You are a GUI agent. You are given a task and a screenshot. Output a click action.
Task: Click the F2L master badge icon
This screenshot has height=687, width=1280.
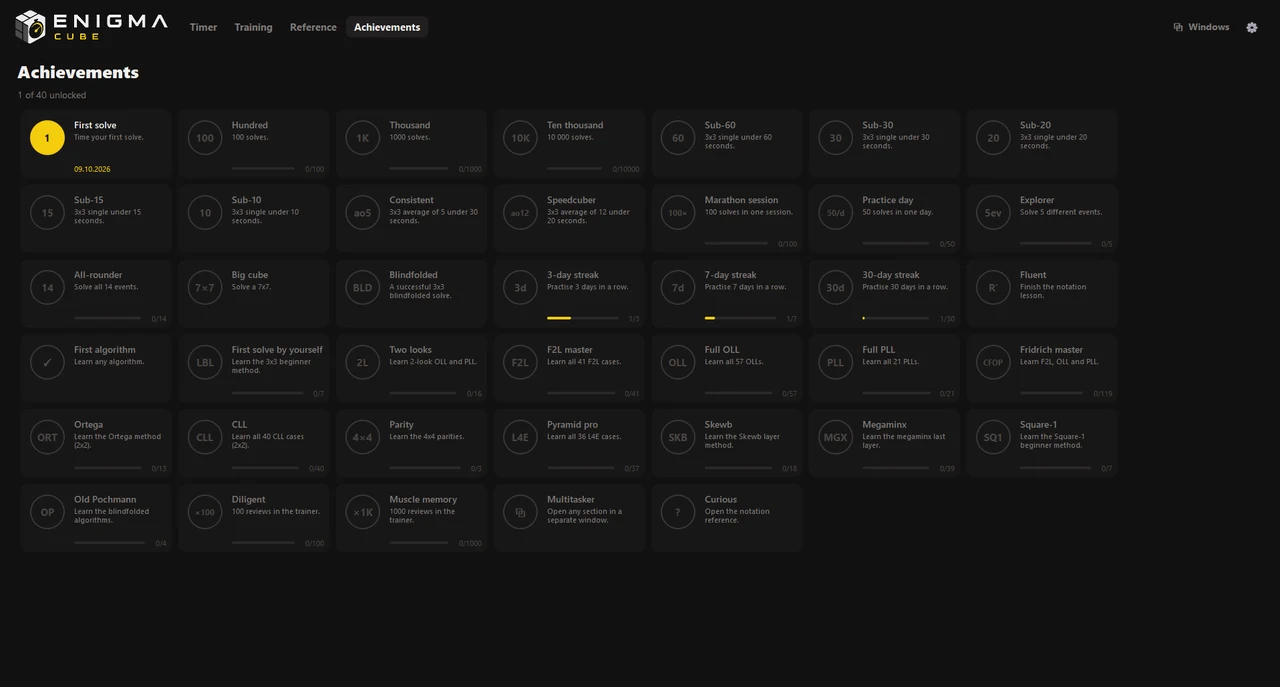(520, 363)
